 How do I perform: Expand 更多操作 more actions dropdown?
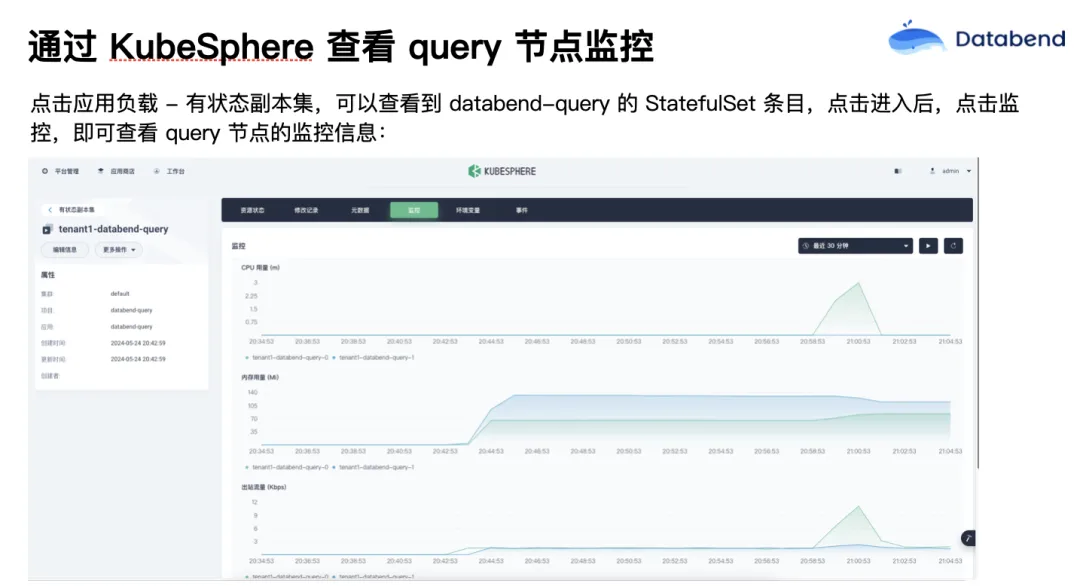pyautogui.click(x=118, y=249)
